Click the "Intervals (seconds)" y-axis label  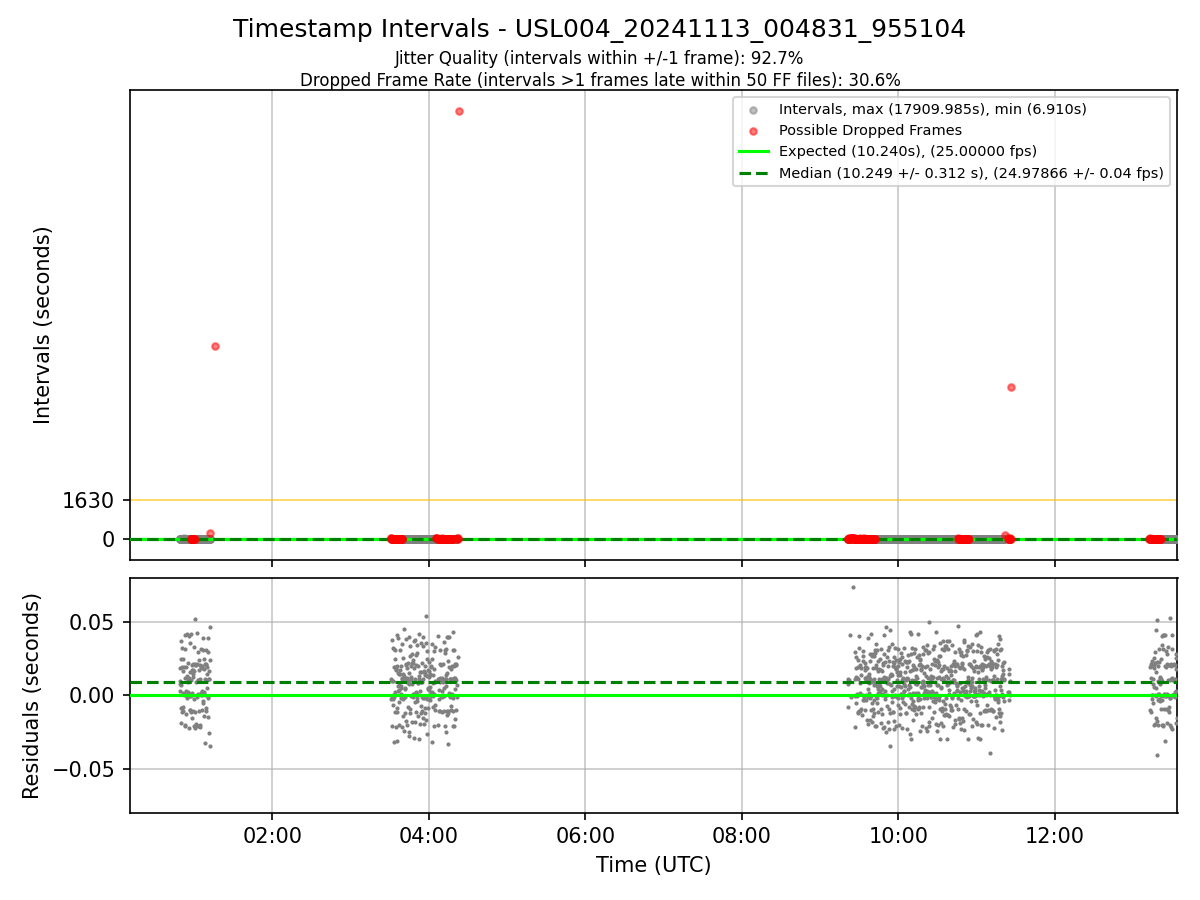coord(42,325)
